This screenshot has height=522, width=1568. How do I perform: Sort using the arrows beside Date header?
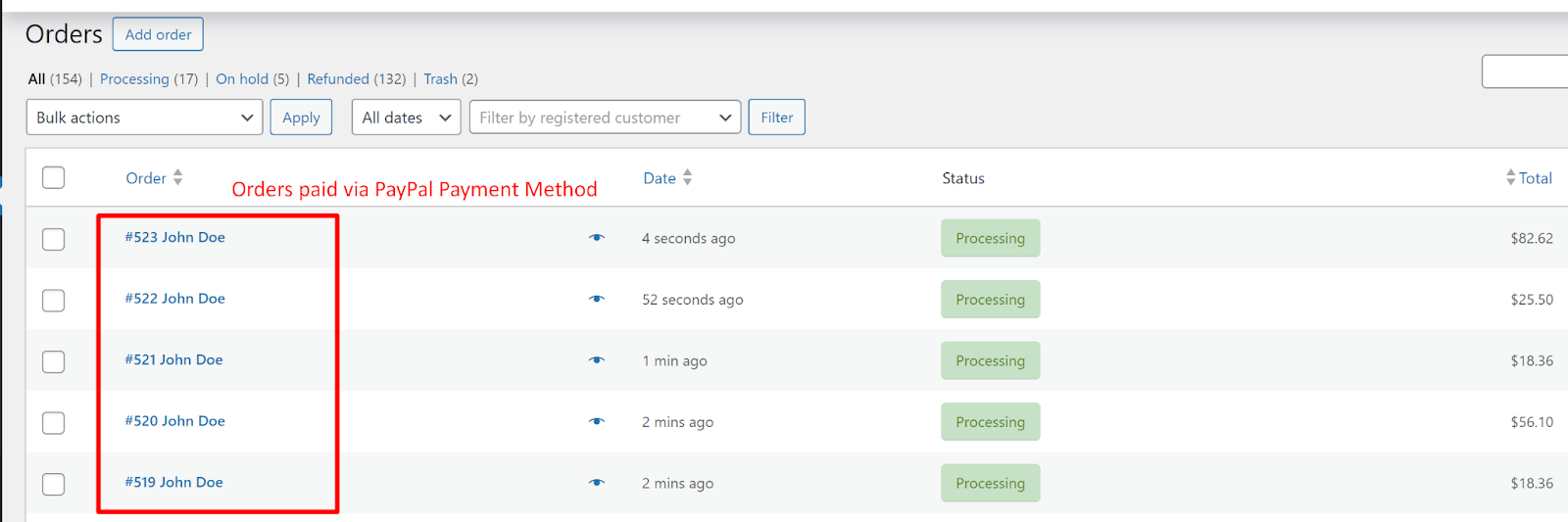pyautogui.click(x=688, y=177)
